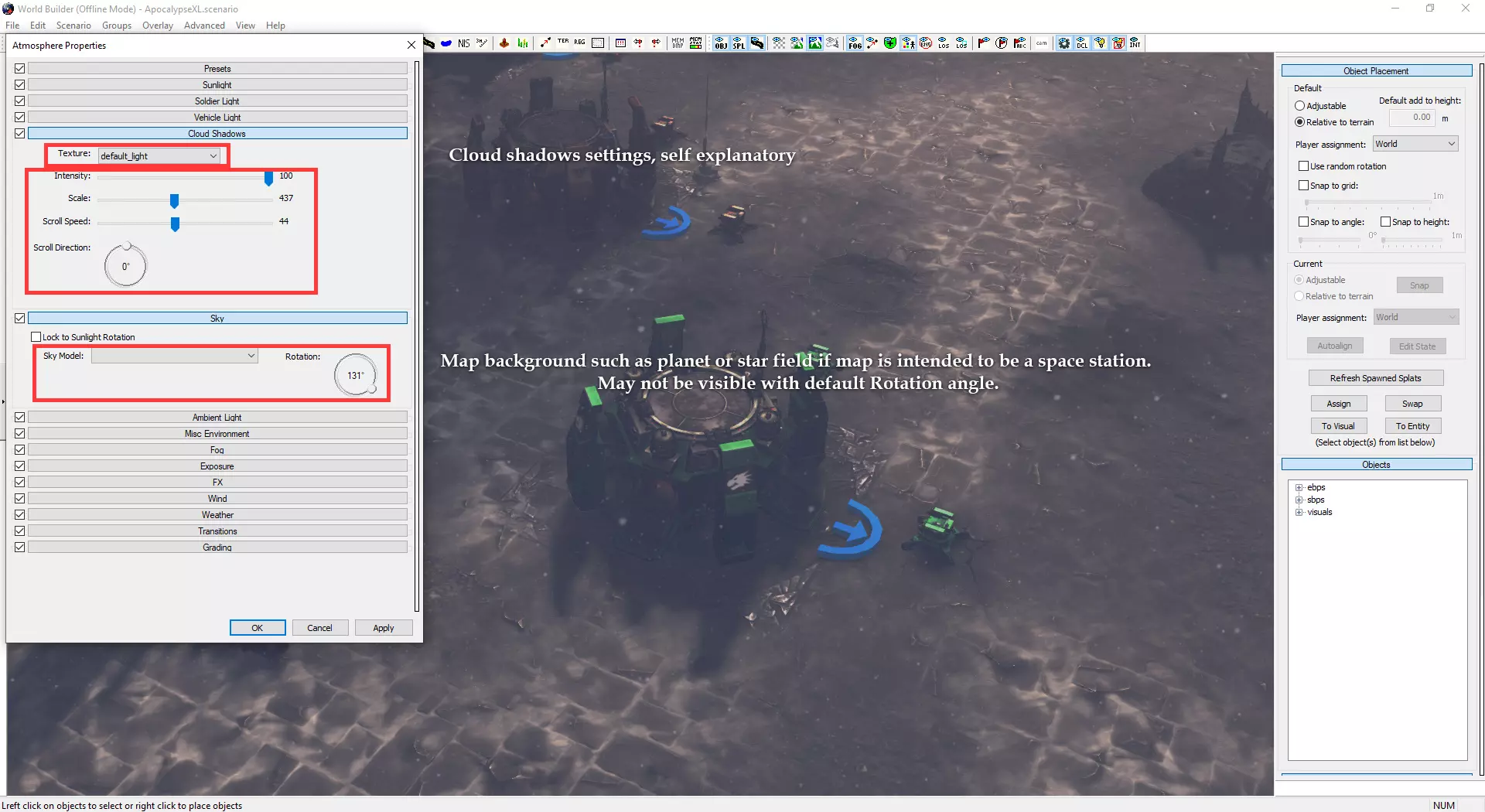Select the dotted rectangle selection tool
The height and width of the screenshot is (812, 1485).
pyautogui.click(x=598, y=43)
